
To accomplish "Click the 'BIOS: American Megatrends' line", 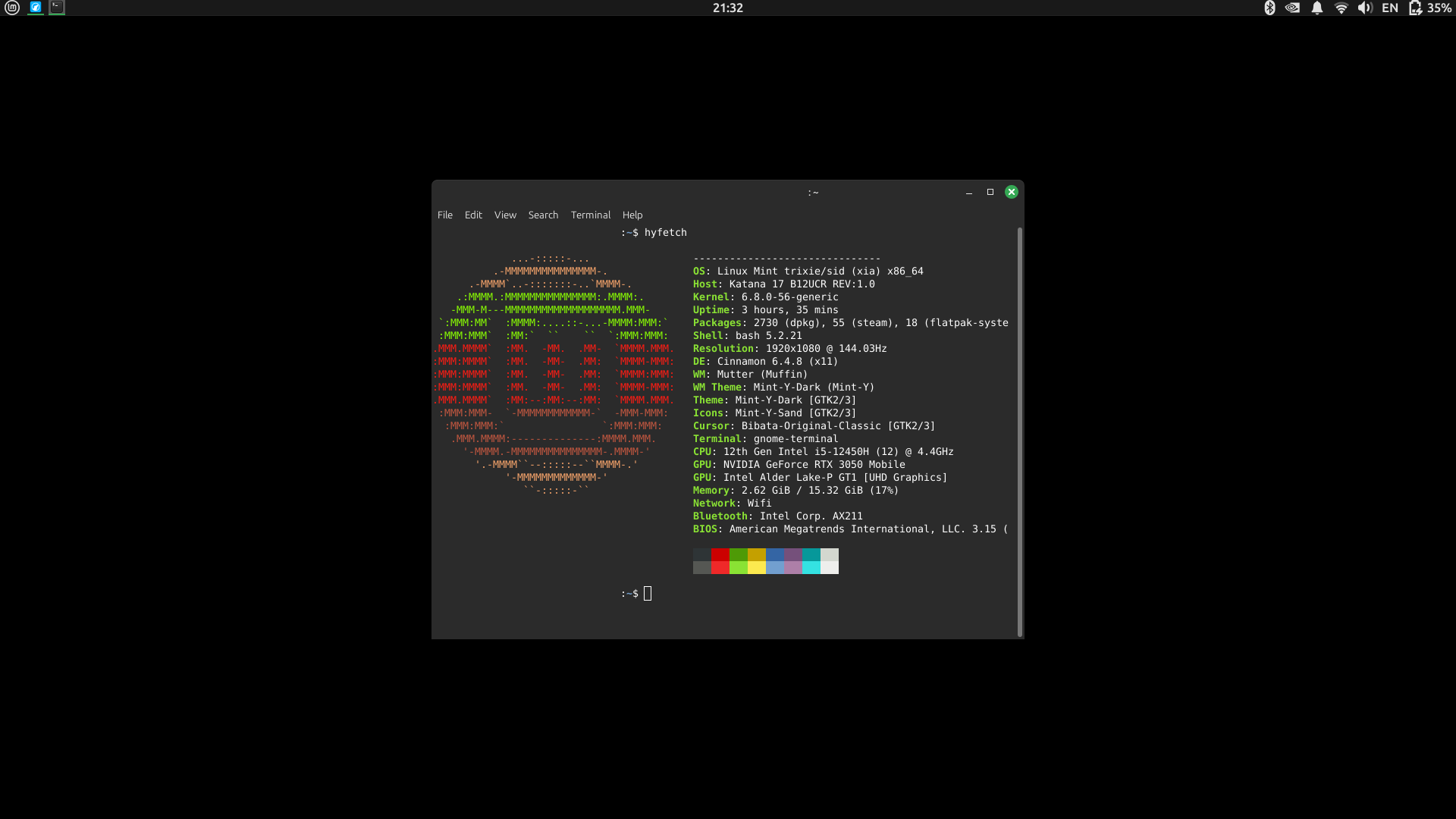I will click(851, 529).
